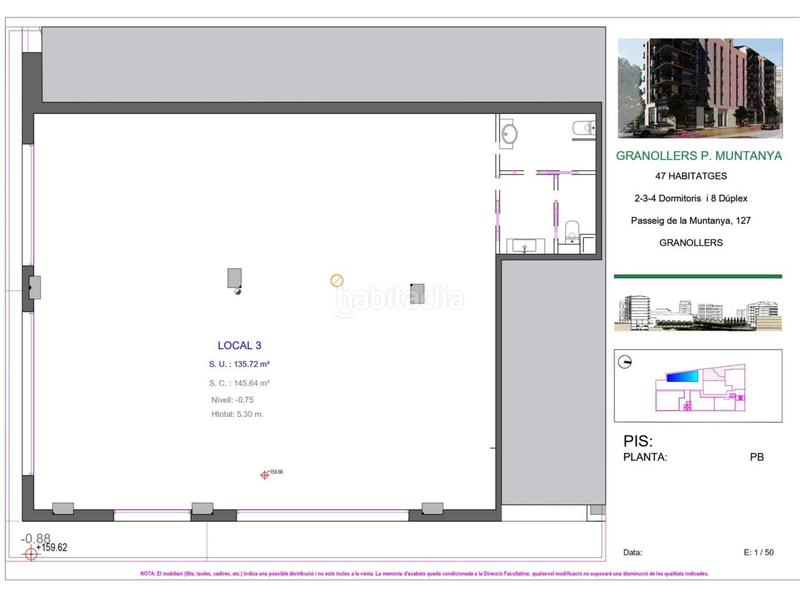The width and height of the screenshot is (800, 600).
Task: Expand the PIS section header
Action: pos(633,438)
